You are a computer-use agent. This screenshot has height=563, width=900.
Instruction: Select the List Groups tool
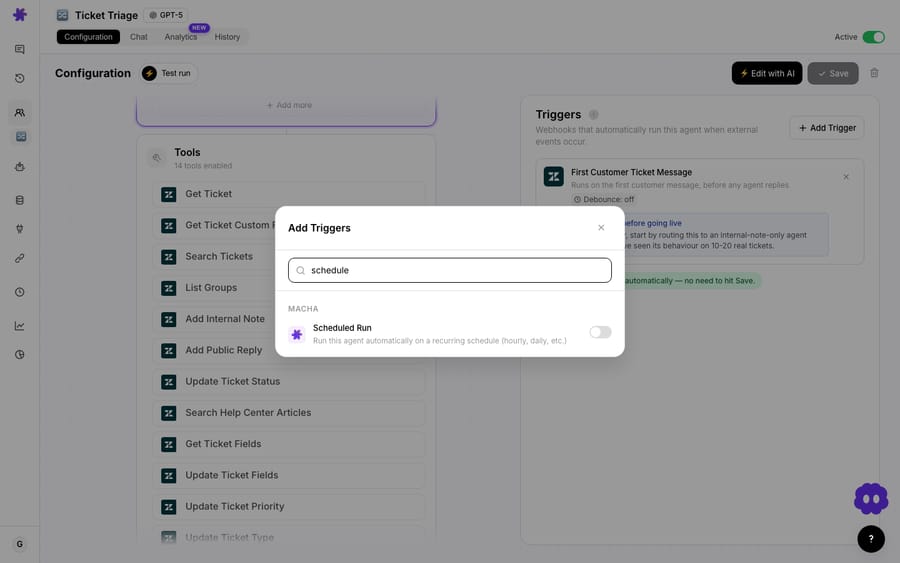point(289,288)
